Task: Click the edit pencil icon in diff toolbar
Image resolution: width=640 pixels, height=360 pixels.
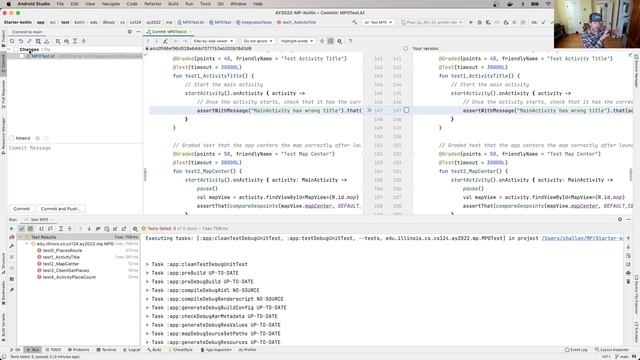Action: 165,41
